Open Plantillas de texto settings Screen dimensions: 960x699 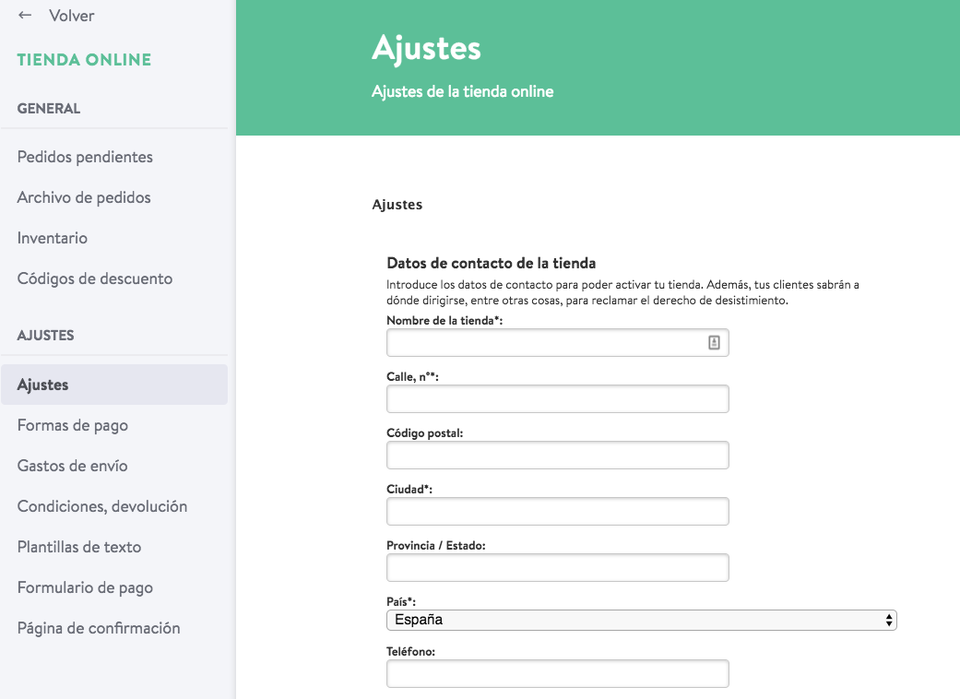(79, 547)
